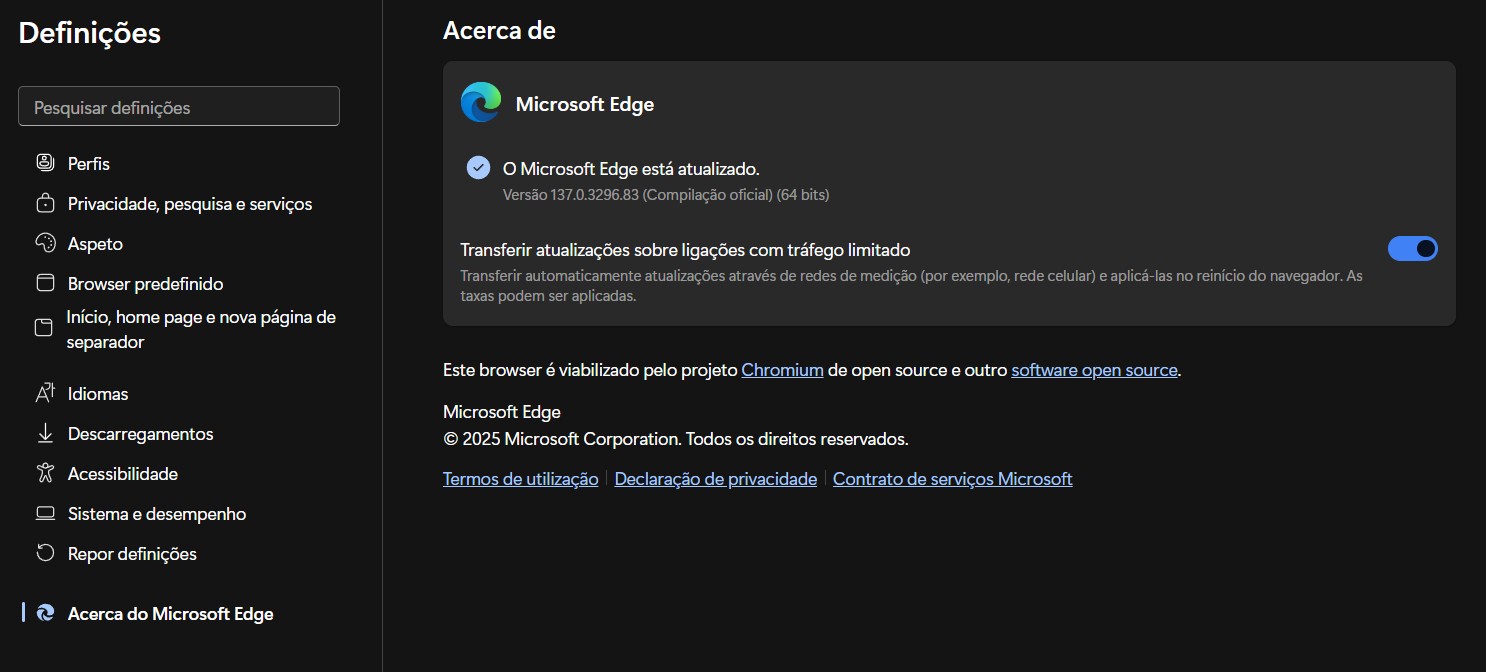Click the Idiomas language icon

point(45,393)
